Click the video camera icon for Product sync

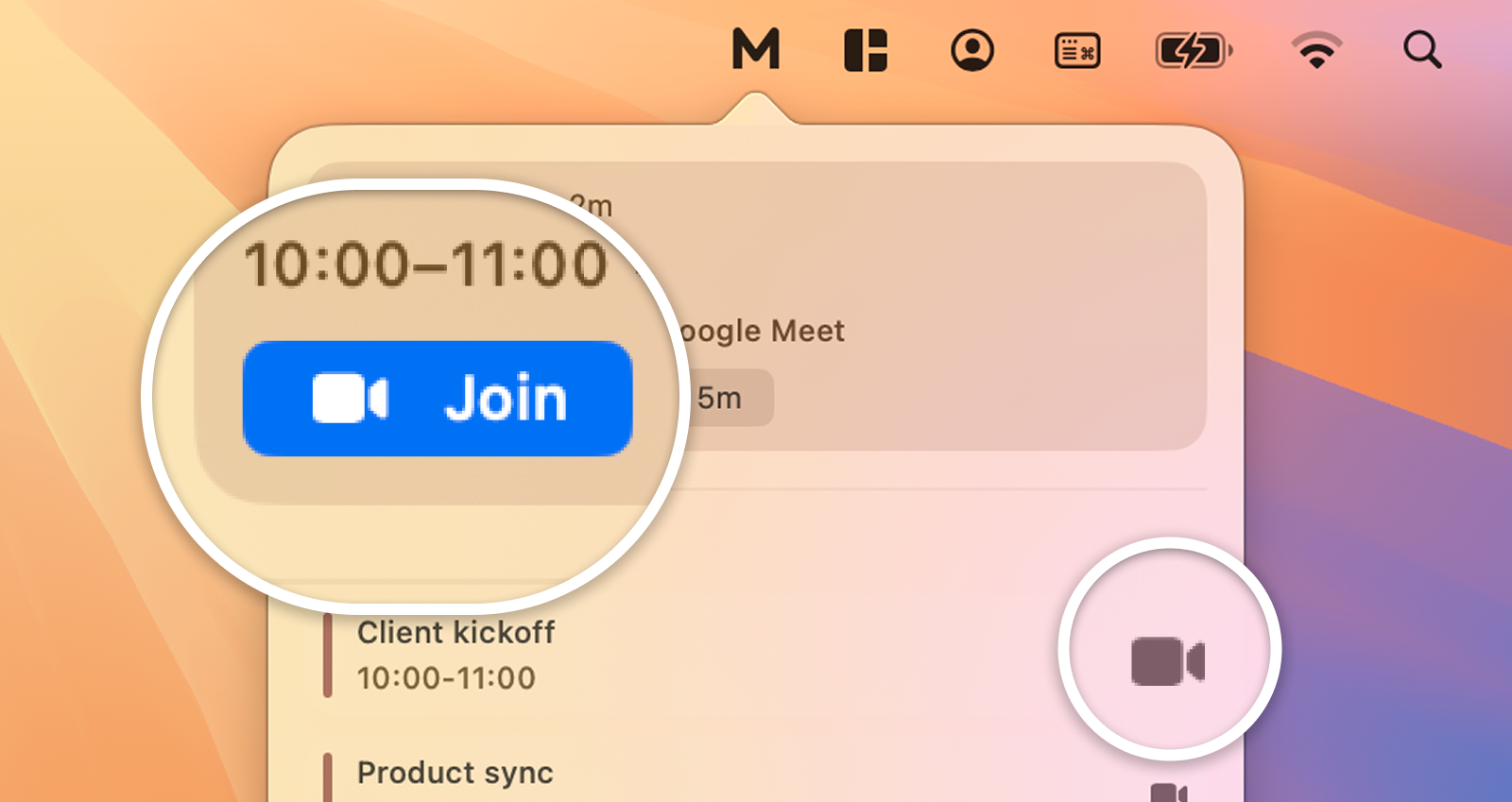coord(1168,793)
